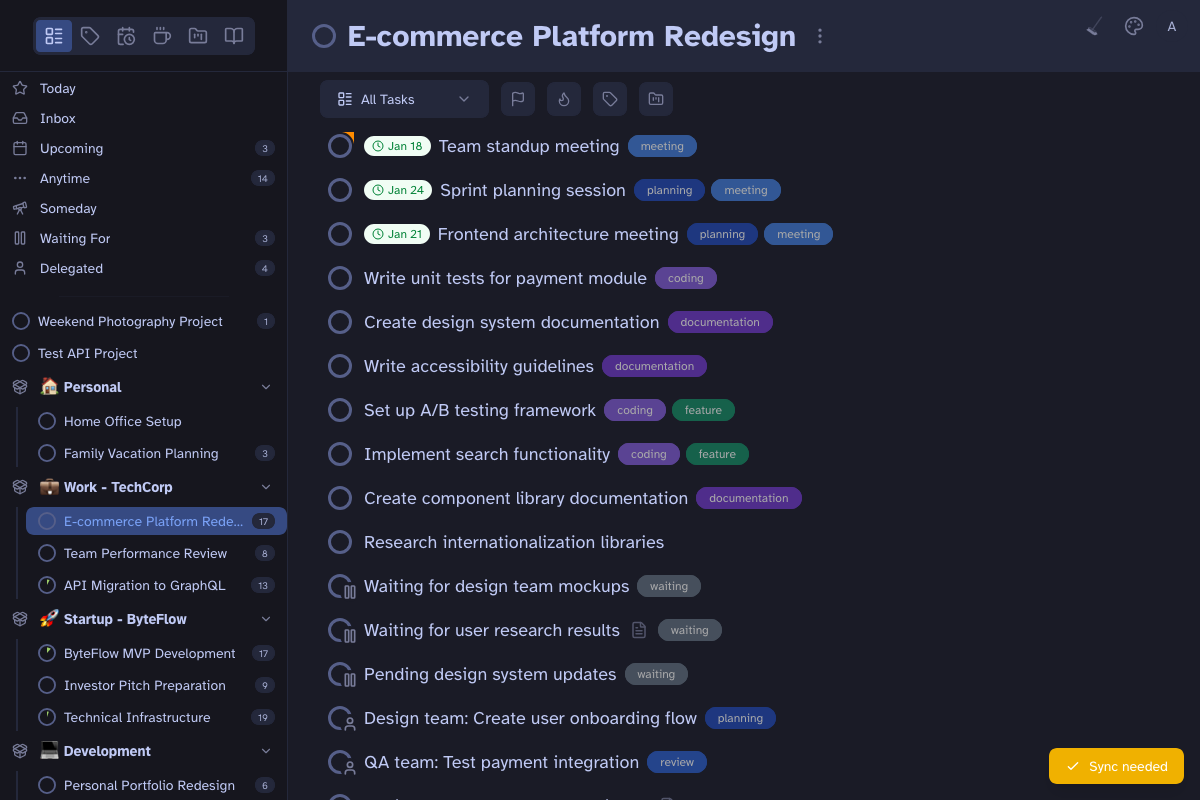Screen dimensions: 1200x800
Task: Open the All Tasks filter dropdown
Action: [404, 99]
